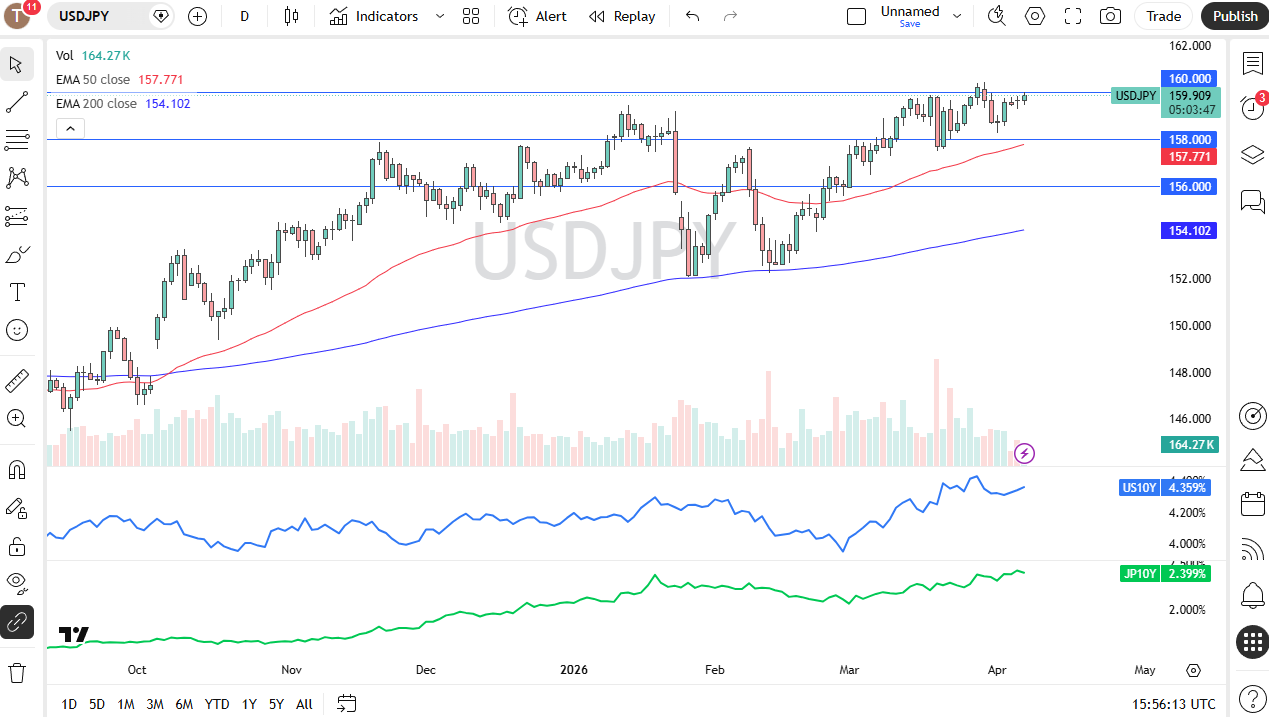Open the Indicators dialog
Viewport: 1269px width, 717px height.
pyautogui.click(x=374, y=16)
